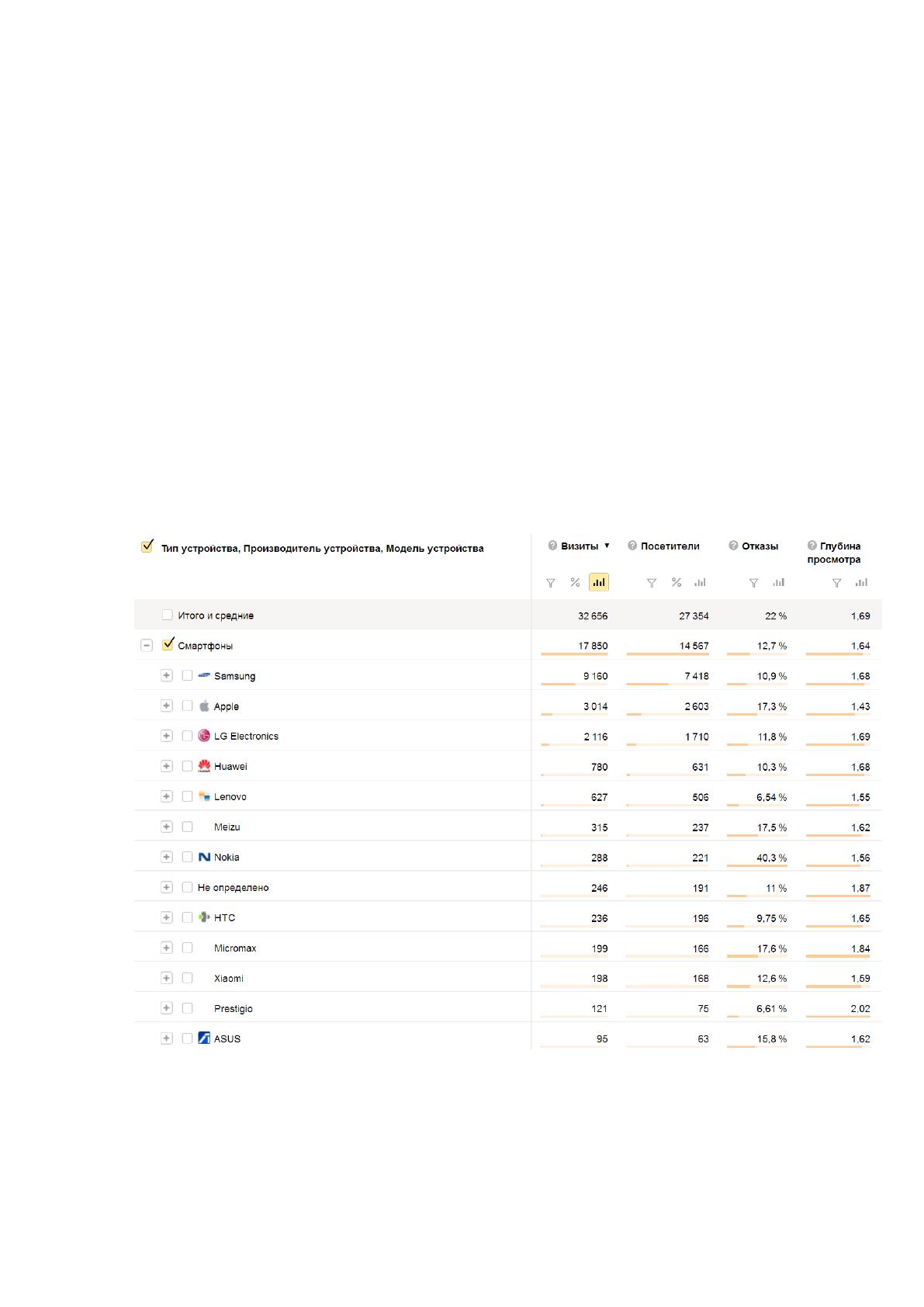Expand the Apple row
This screenshot has height=1307, width=924.
point(166,706)
